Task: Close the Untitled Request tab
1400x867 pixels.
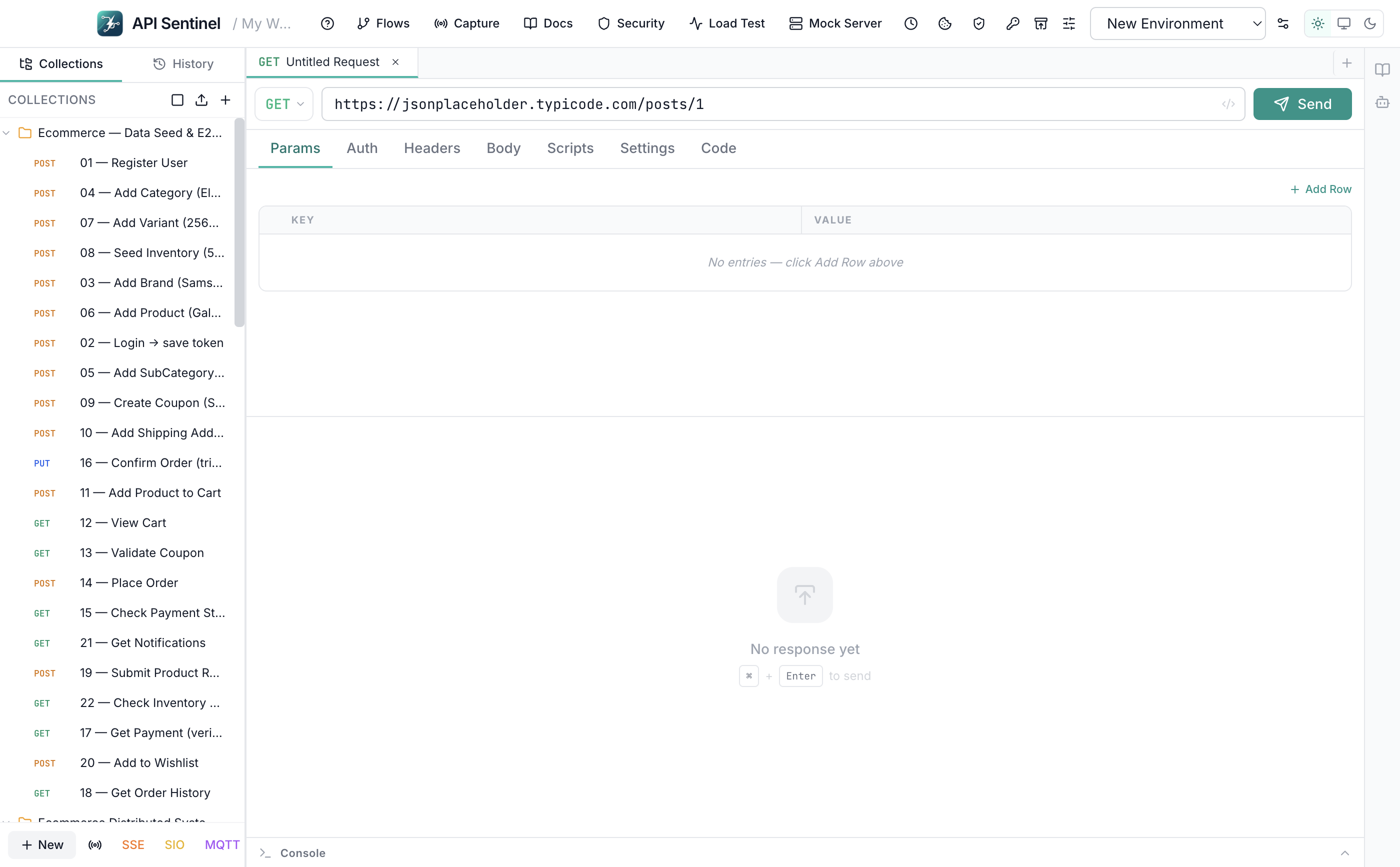Action: pos(395,62)
